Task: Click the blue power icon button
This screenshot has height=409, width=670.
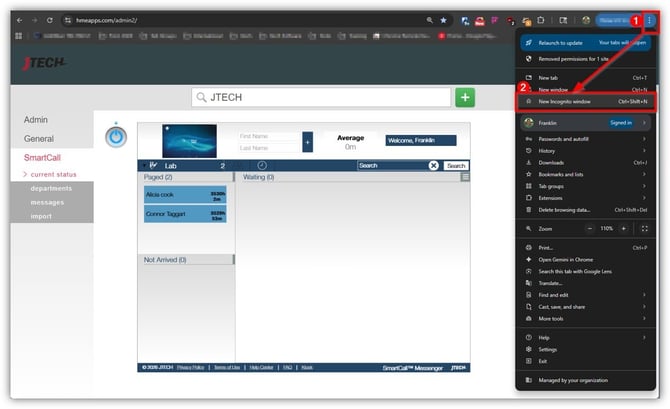Action: point(116,137)
